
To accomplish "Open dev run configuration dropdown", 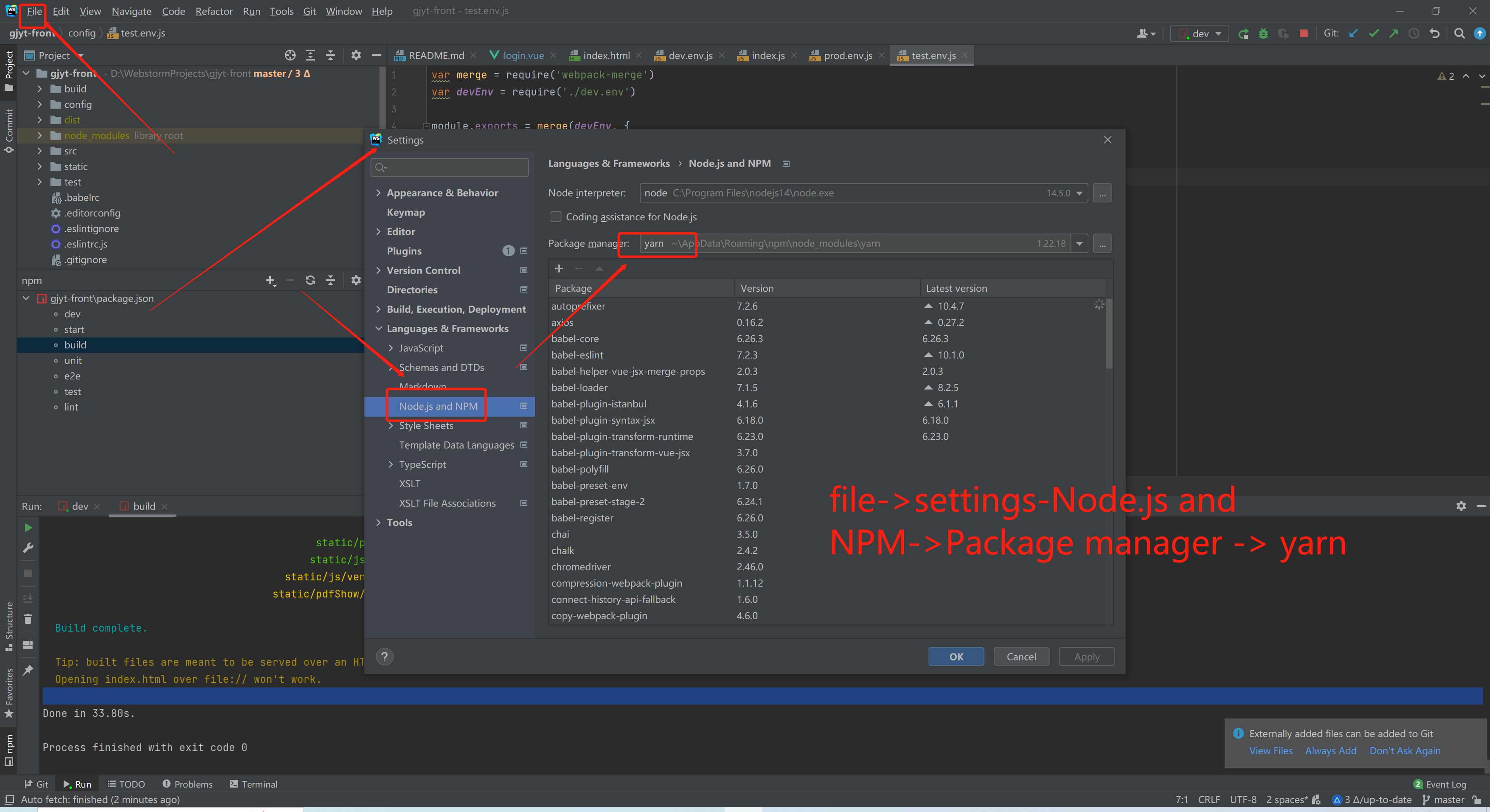I will (1200, 33).
